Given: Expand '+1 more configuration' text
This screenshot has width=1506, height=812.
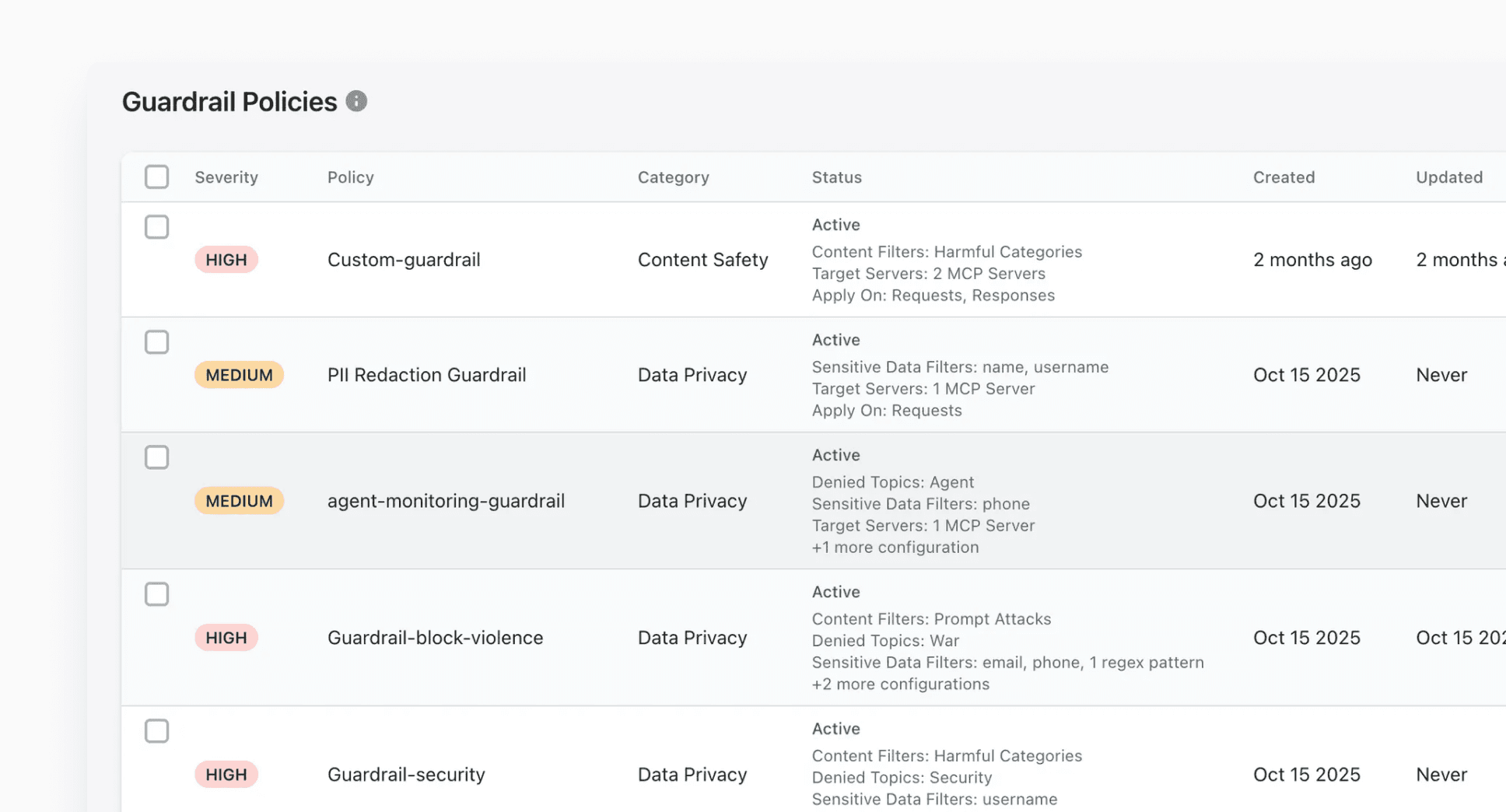Looking at the screenshot, I should point(895,548).
